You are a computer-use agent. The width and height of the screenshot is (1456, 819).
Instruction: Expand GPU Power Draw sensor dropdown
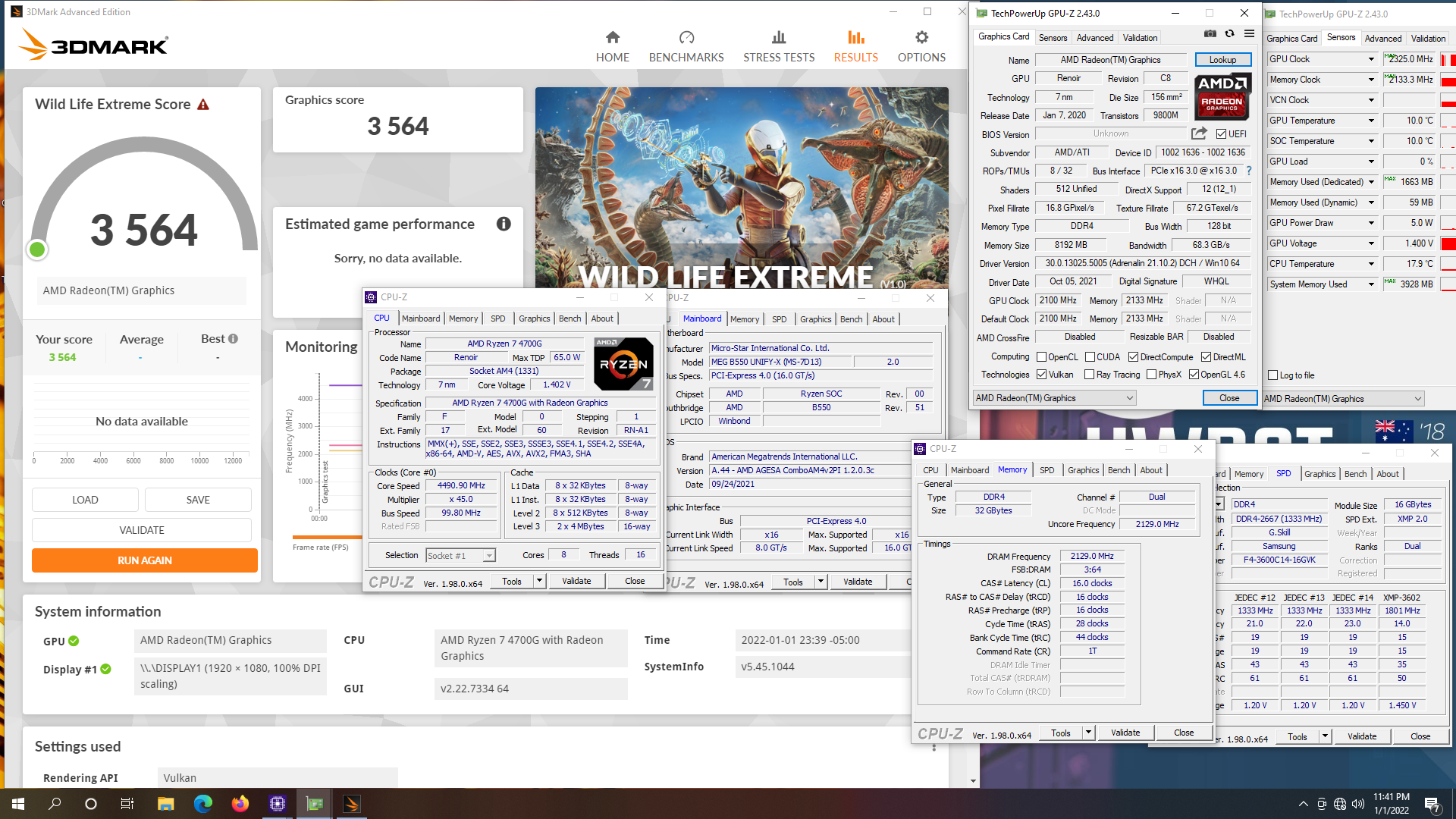pyautogui.click(x=1371, y=223)
